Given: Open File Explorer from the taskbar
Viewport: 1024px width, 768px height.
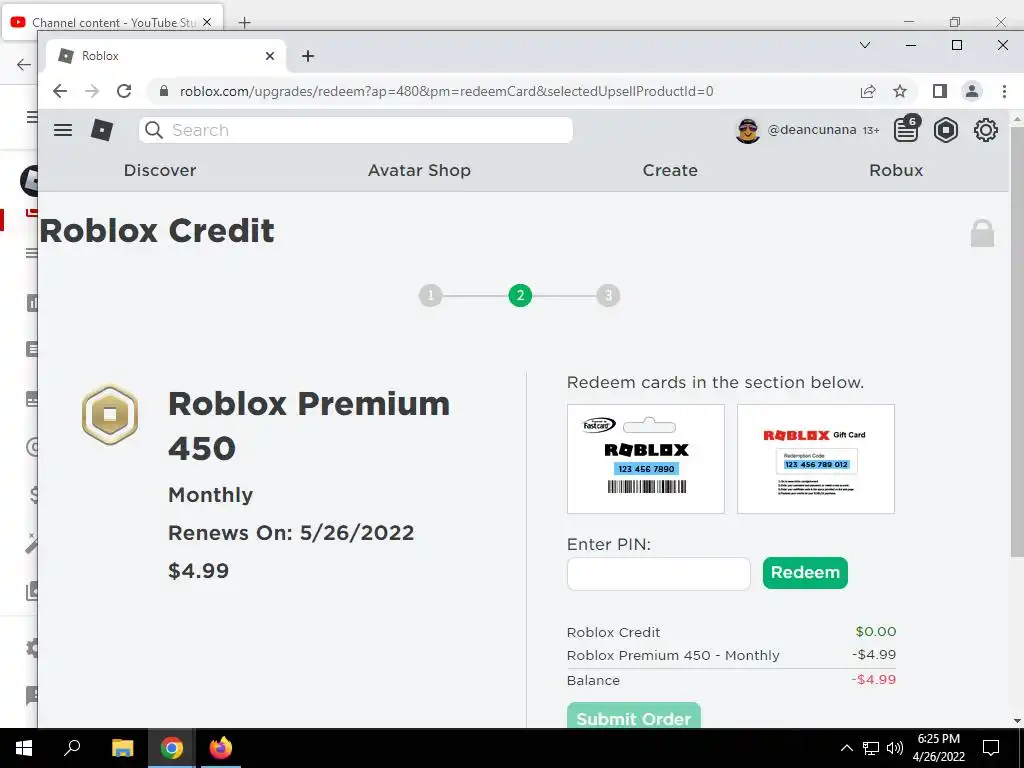Looking at the screenshot, I should 122,748.
